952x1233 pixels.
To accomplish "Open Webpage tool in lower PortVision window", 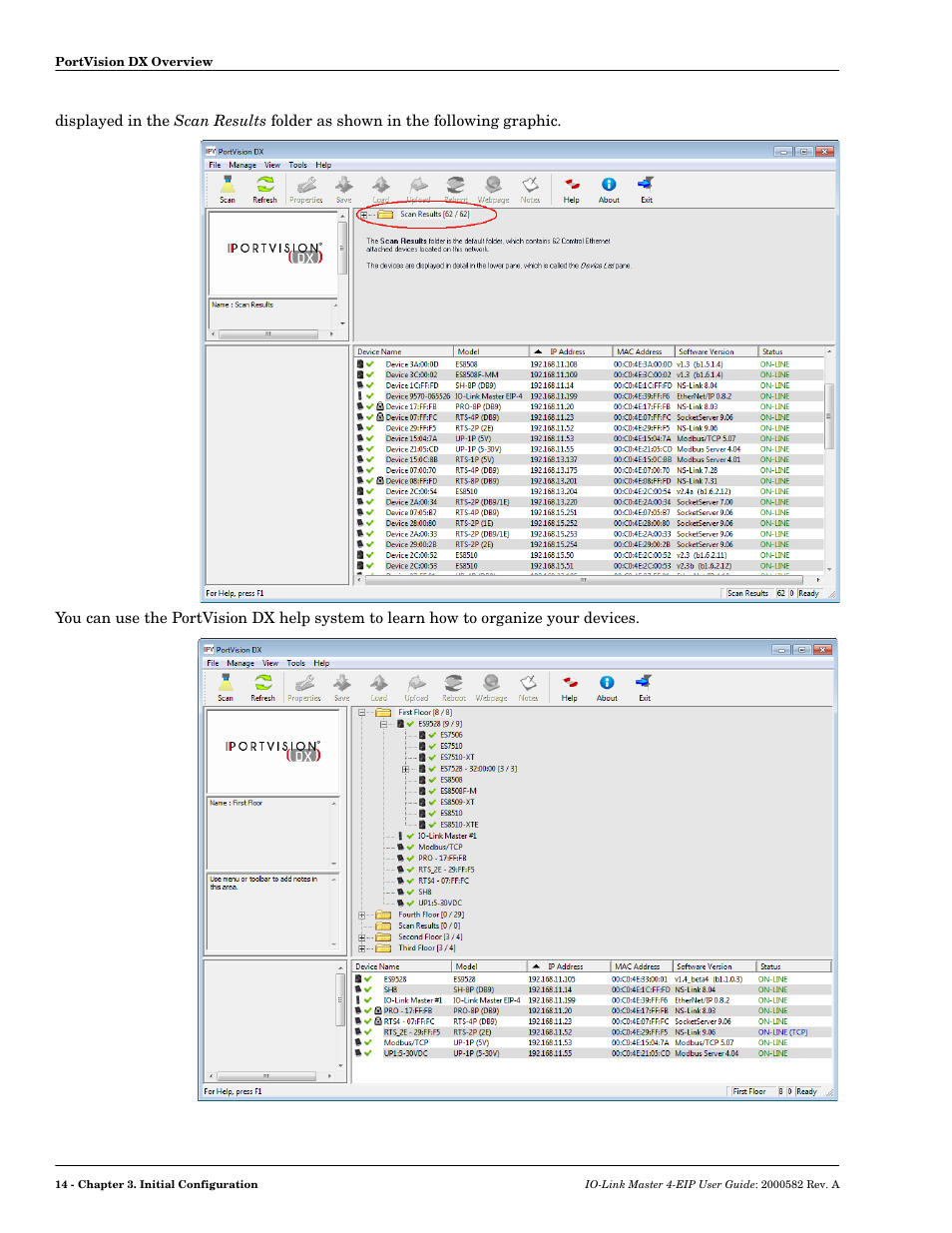I will pos(491,687).
